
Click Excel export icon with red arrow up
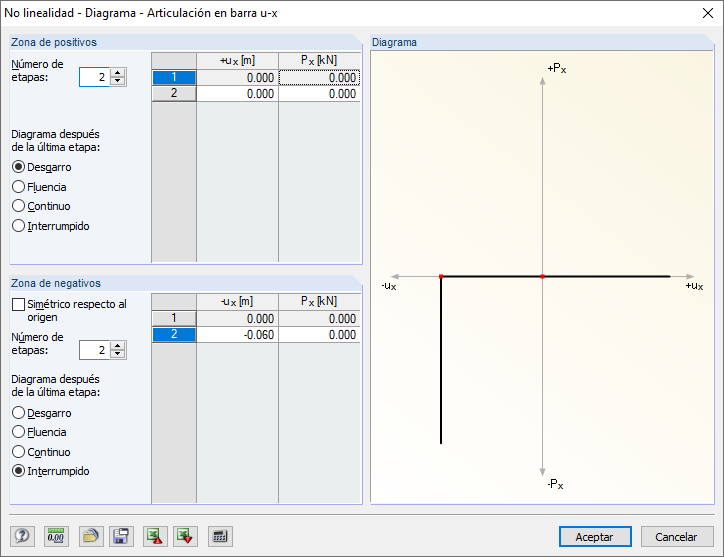pos(155,536)
